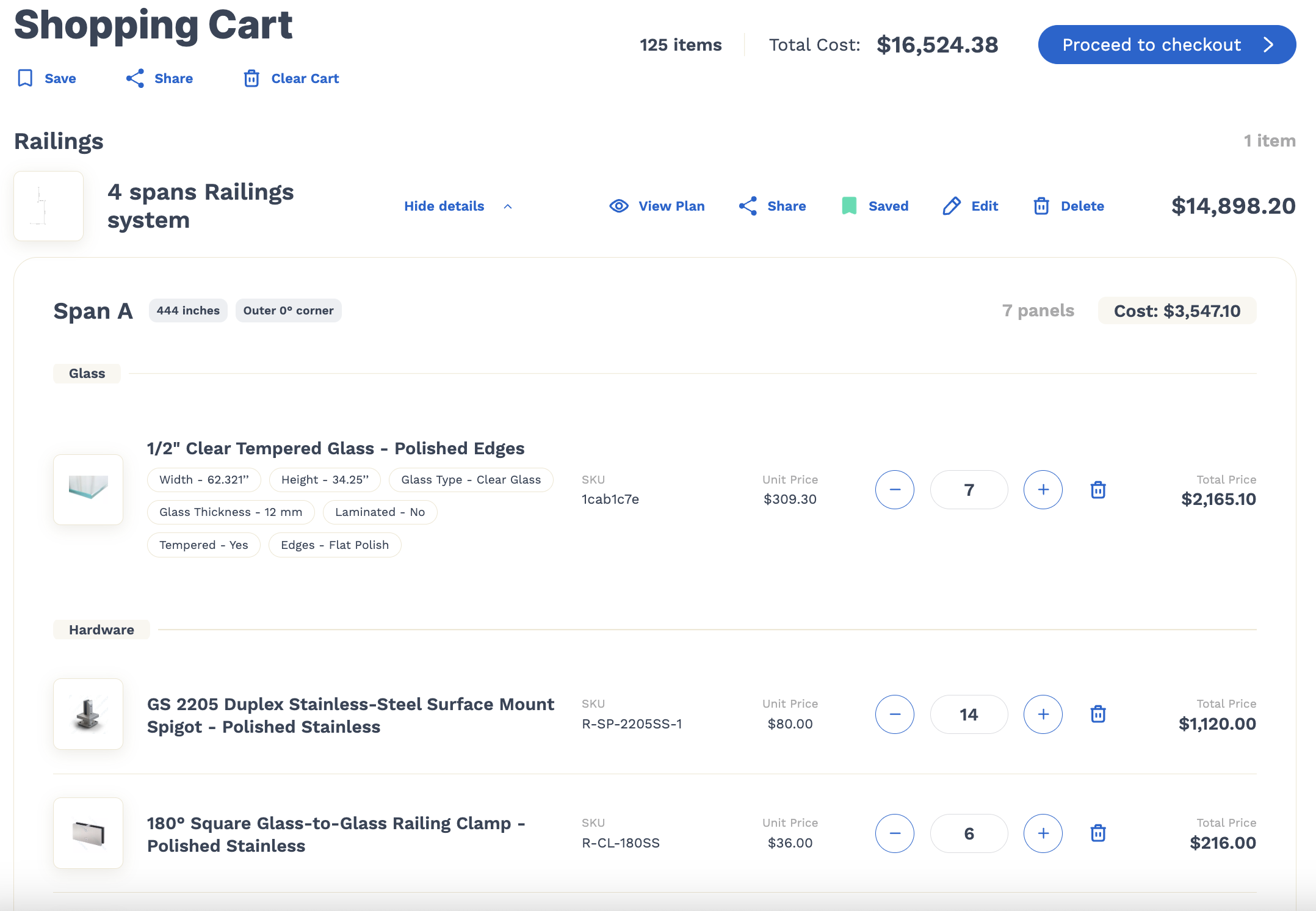Delete the Surface Mount Spigot line item
The width and height of the screenshot is (1316, 911).
(x=1098, y=714)
